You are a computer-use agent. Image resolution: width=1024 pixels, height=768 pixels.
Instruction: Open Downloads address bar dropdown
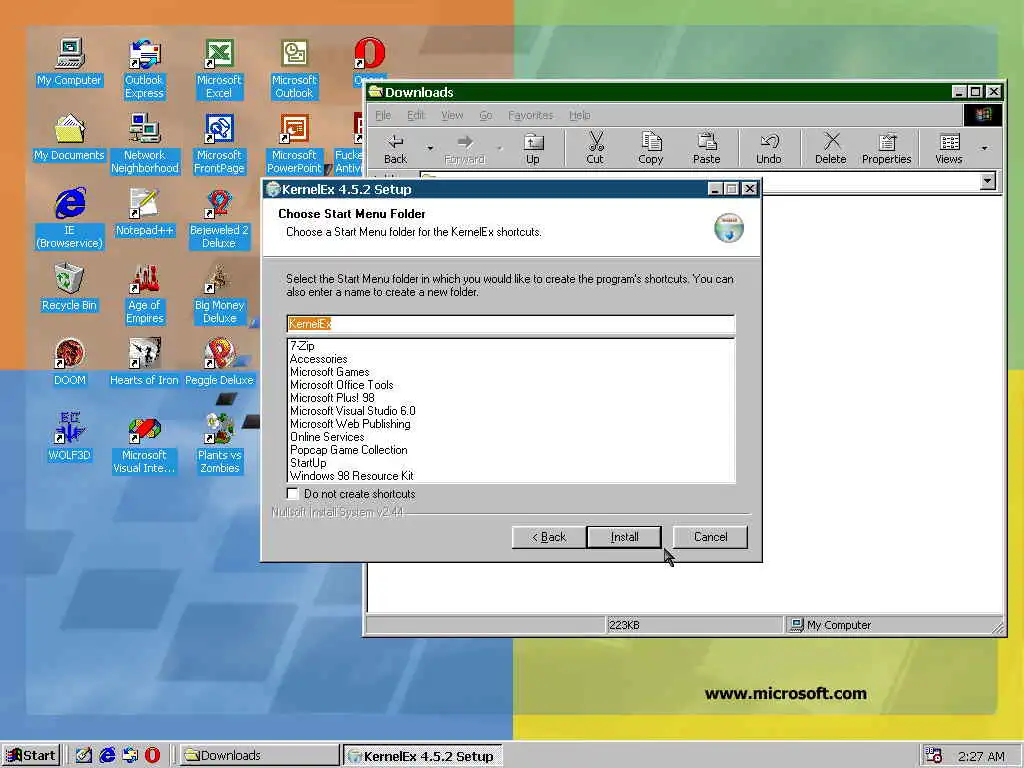point(988,180)
